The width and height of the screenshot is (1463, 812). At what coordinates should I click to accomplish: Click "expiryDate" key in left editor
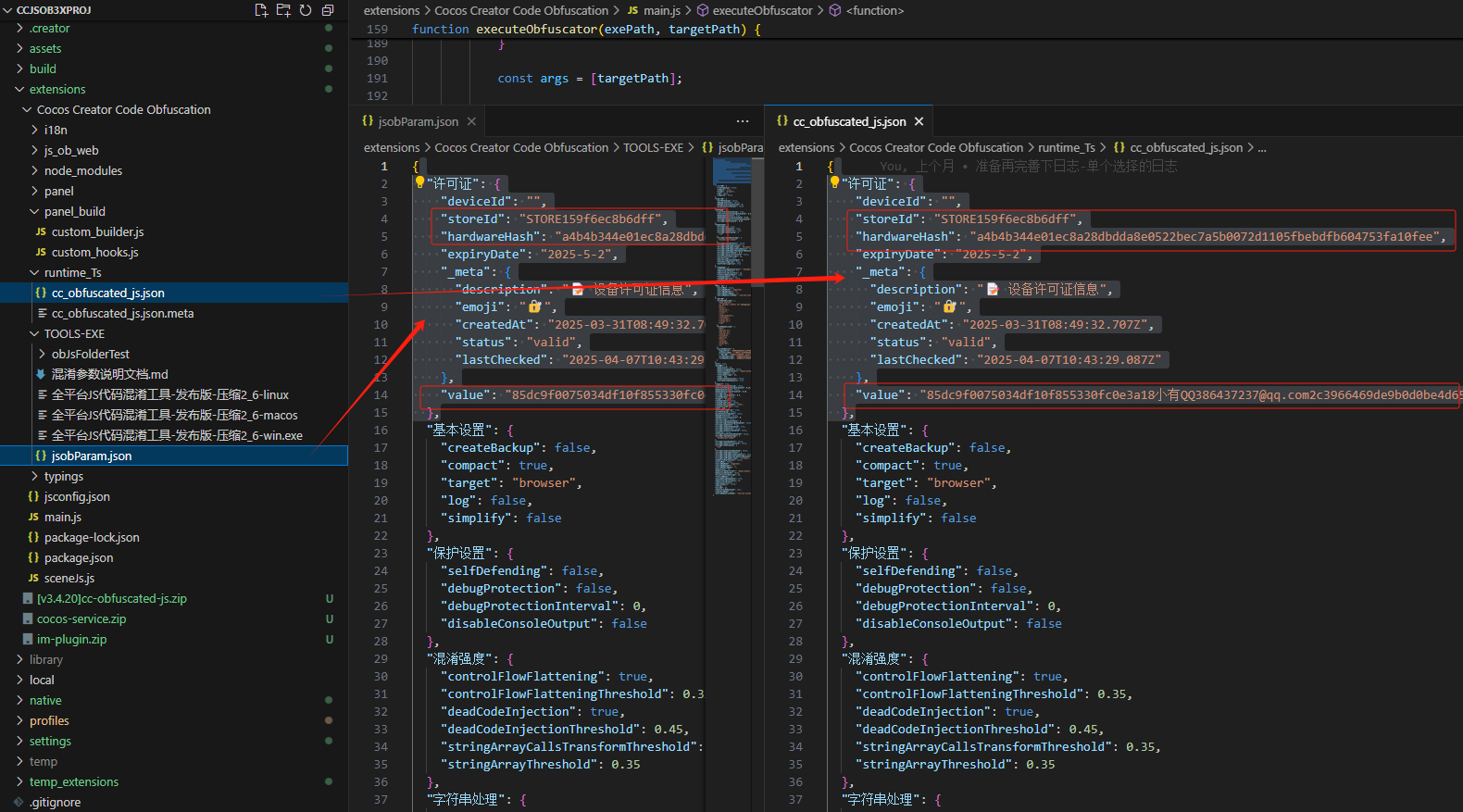coord(483,254)
